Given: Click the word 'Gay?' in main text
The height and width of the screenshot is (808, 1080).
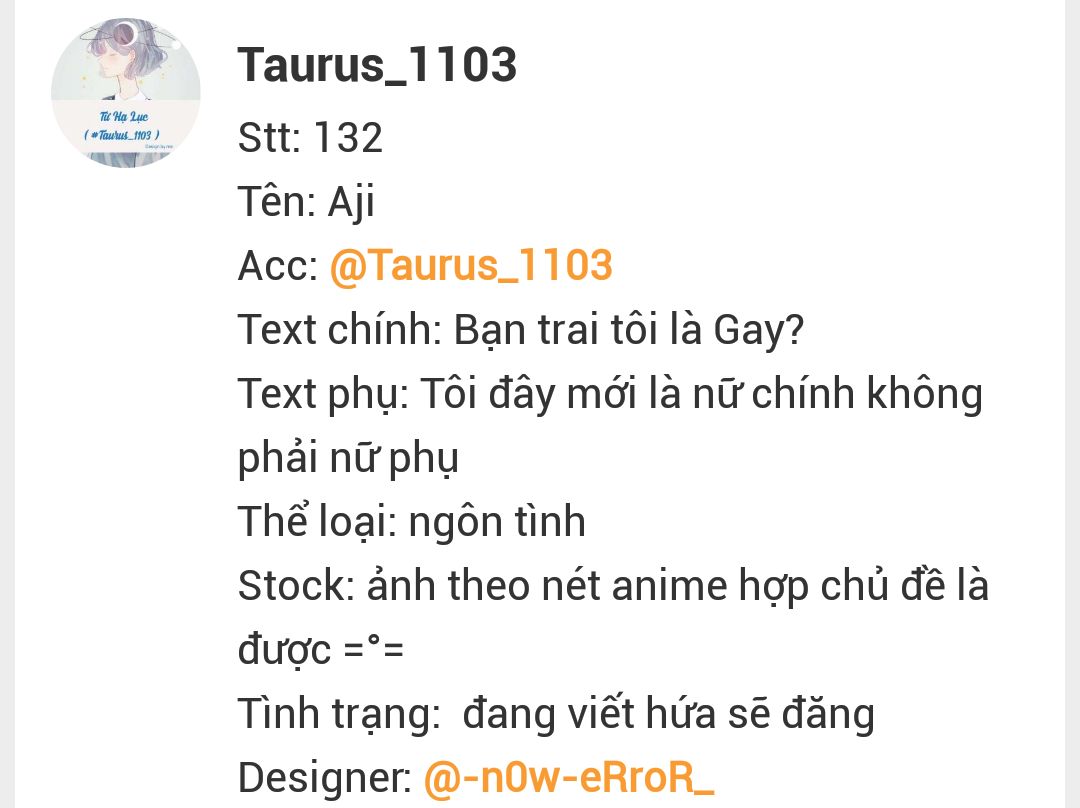Looking at the screenshot, I should tap(758, 331).
